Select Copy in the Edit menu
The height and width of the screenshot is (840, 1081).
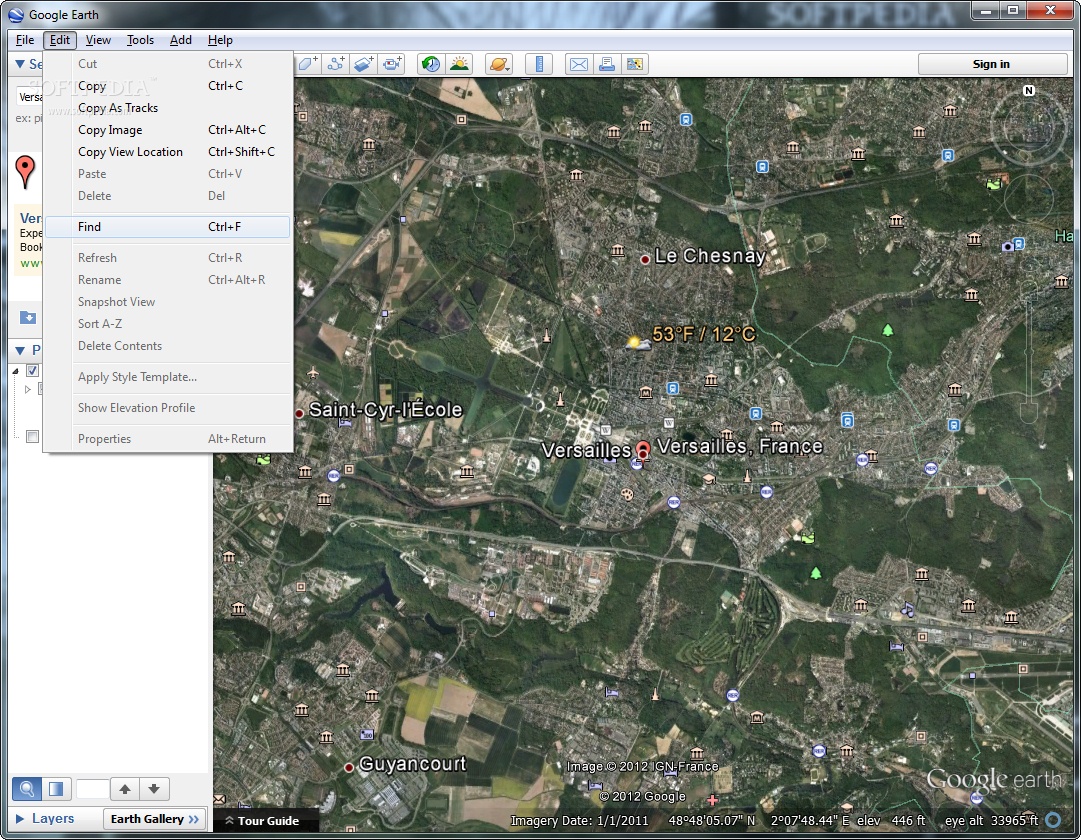coord(168,86)
